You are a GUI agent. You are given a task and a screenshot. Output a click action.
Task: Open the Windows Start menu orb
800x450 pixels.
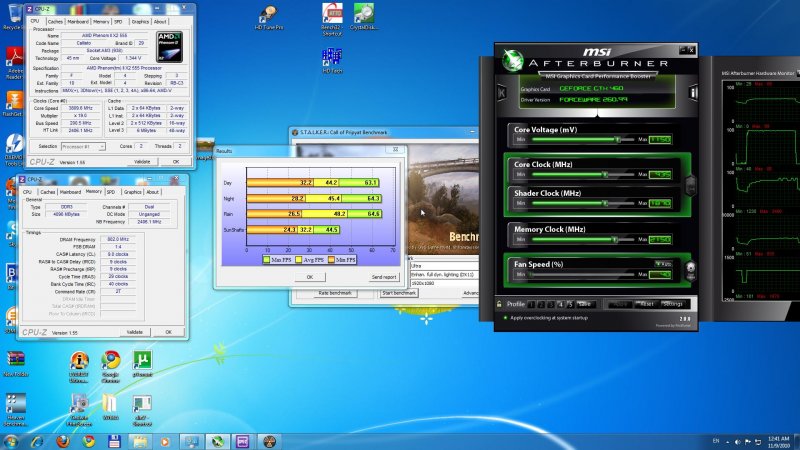tap(10, 441)
